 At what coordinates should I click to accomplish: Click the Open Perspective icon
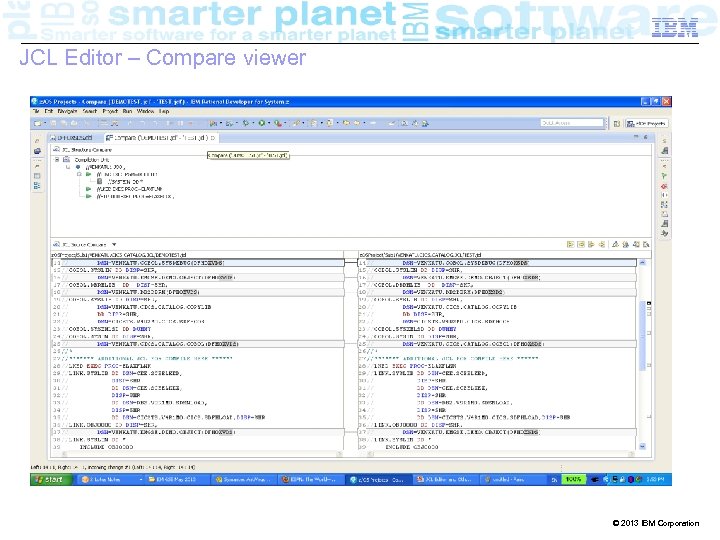pyautogui.click(x=617, y=124)
